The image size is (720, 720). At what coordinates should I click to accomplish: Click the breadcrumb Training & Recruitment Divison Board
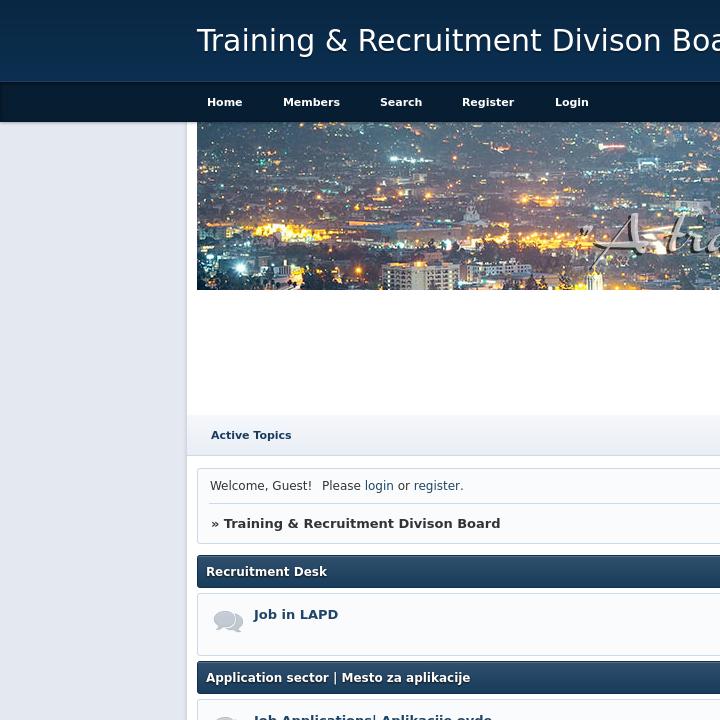click(x=361, y=523)
